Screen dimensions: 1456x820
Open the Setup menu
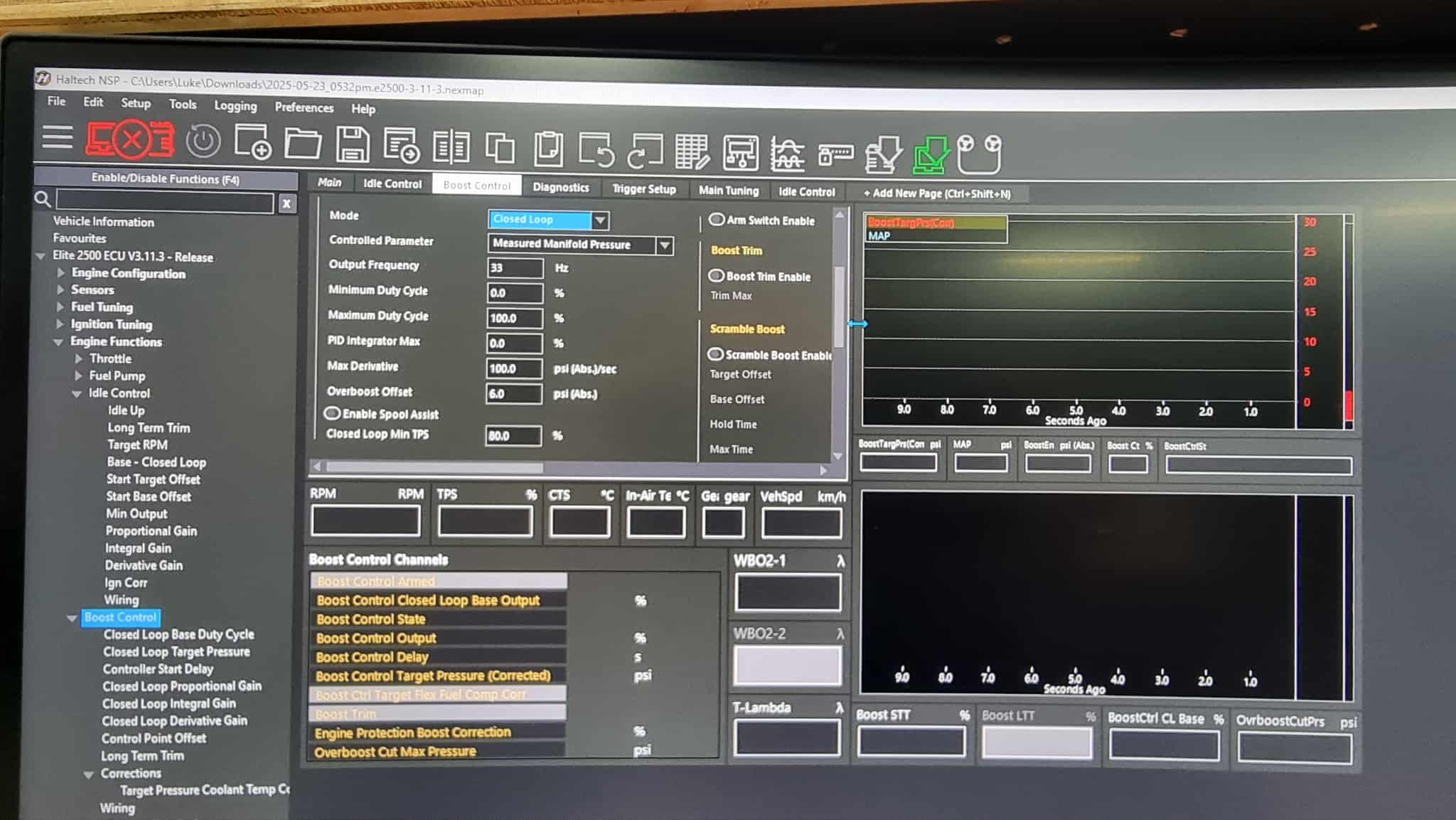[136, 103]
